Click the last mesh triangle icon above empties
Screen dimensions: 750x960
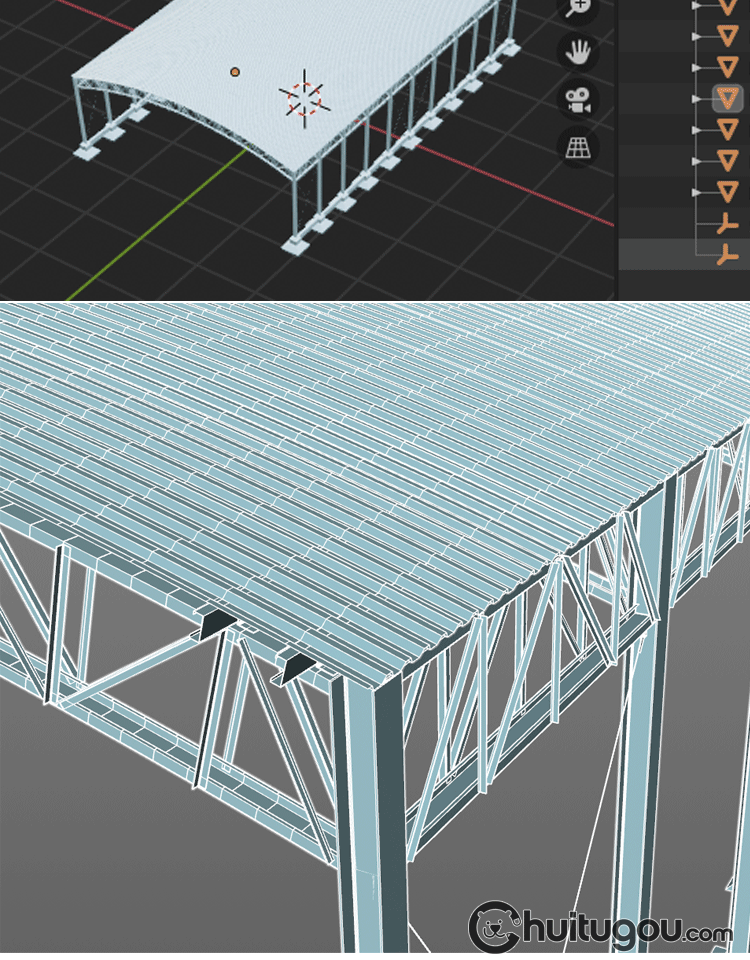tap(727, 191)
